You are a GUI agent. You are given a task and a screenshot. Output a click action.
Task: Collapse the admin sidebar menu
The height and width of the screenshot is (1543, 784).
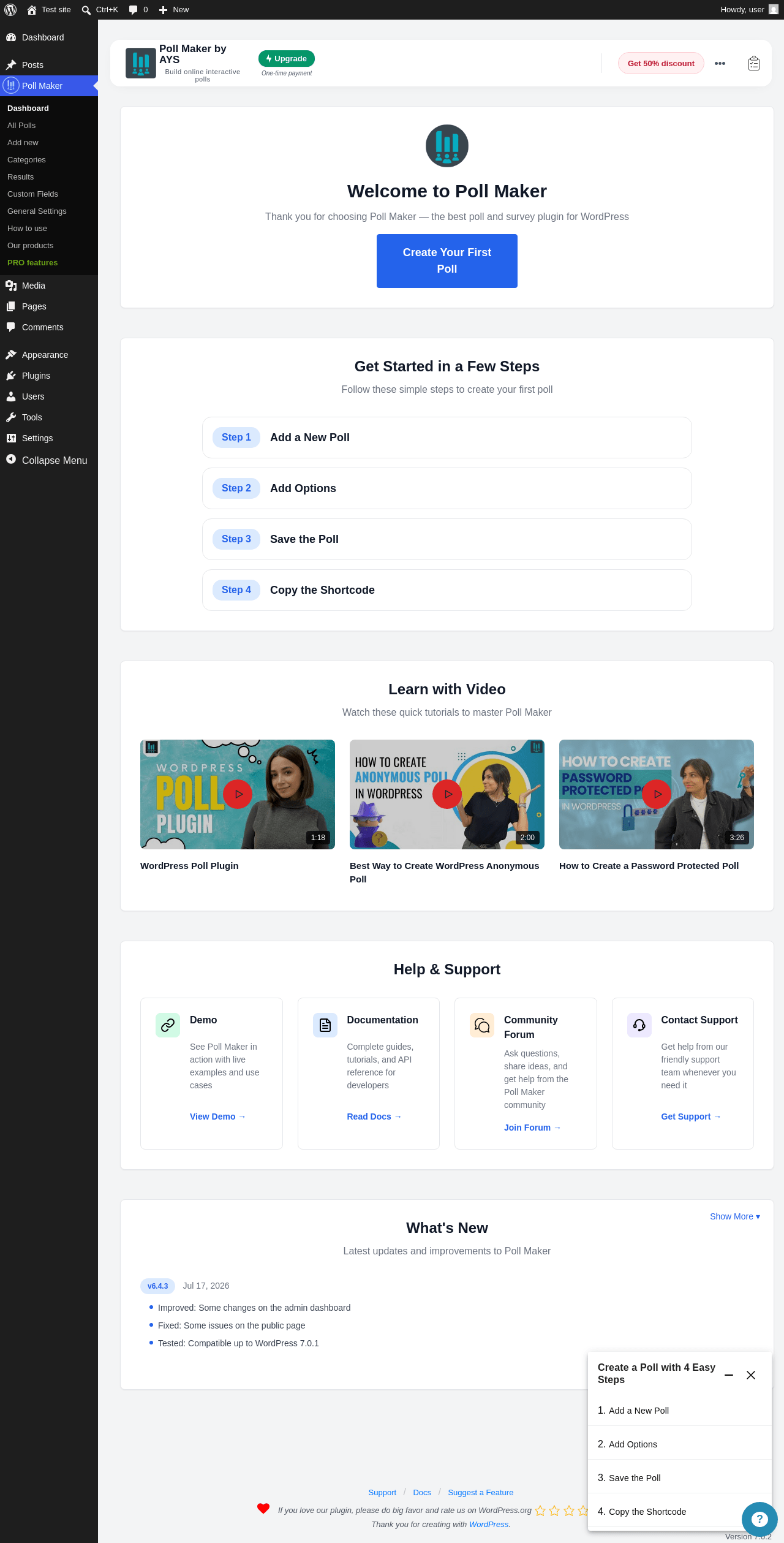pos(49,460)
